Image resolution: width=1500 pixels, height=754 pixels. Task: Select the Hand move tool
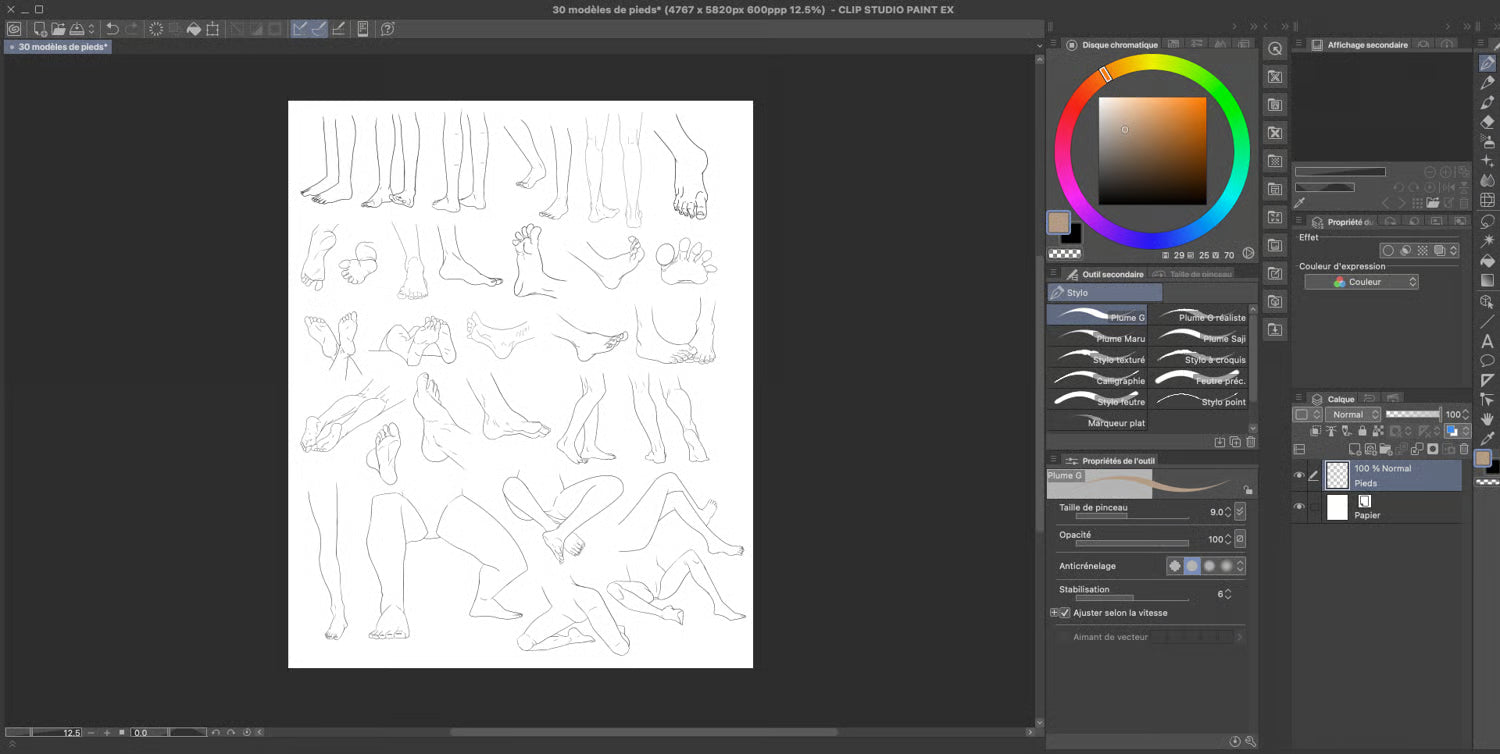click(x=1487, y=419)
